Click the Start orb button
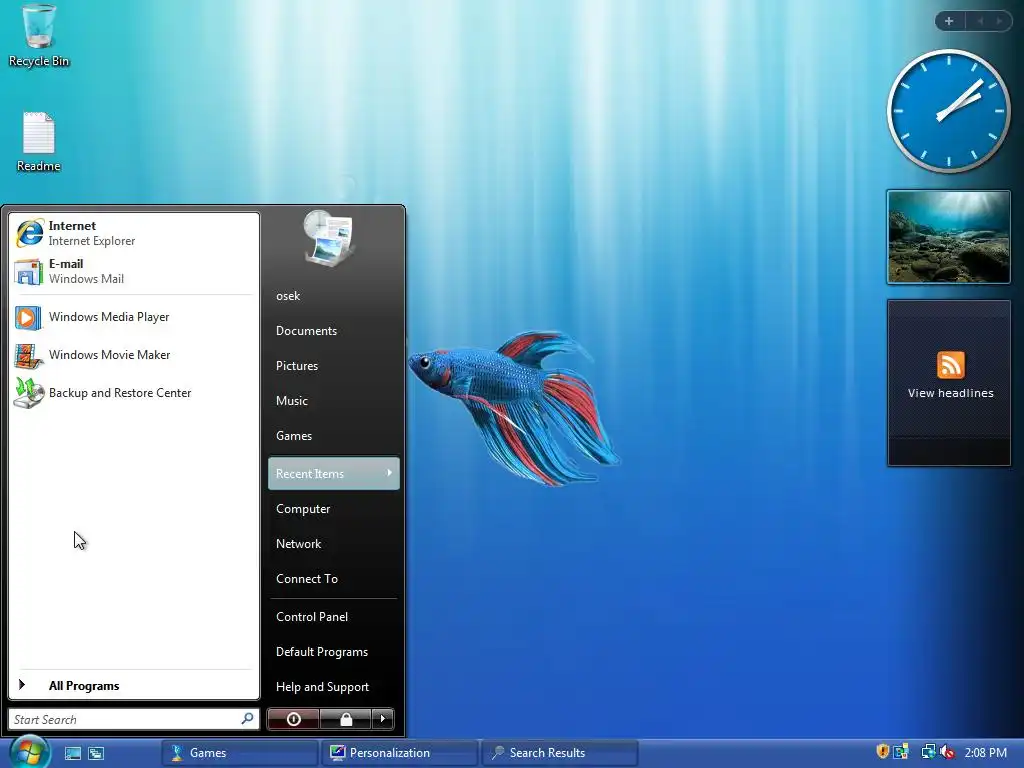 tap(29, 752)
